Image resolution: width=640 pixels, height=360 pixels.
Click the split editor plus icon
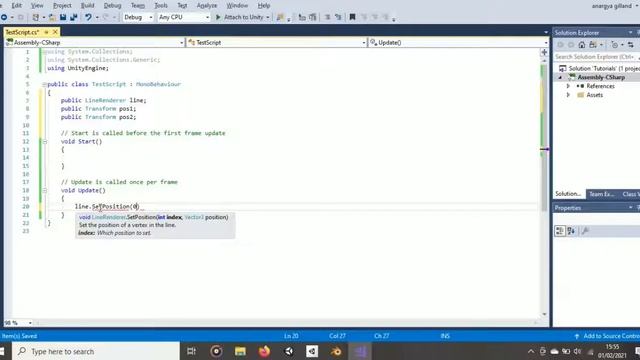click(x=544, y=52)
